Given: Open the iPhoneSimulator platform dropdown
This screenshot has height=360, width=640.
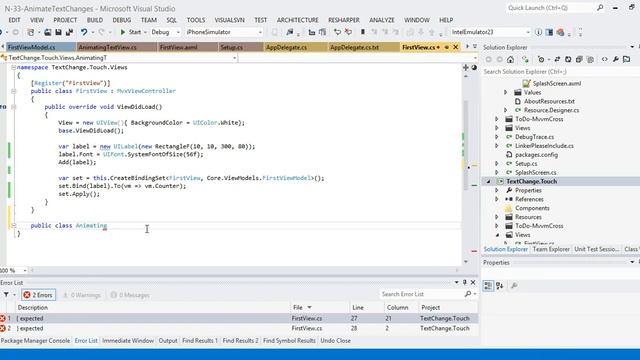Looking at the screenshot, I should 224,32.
